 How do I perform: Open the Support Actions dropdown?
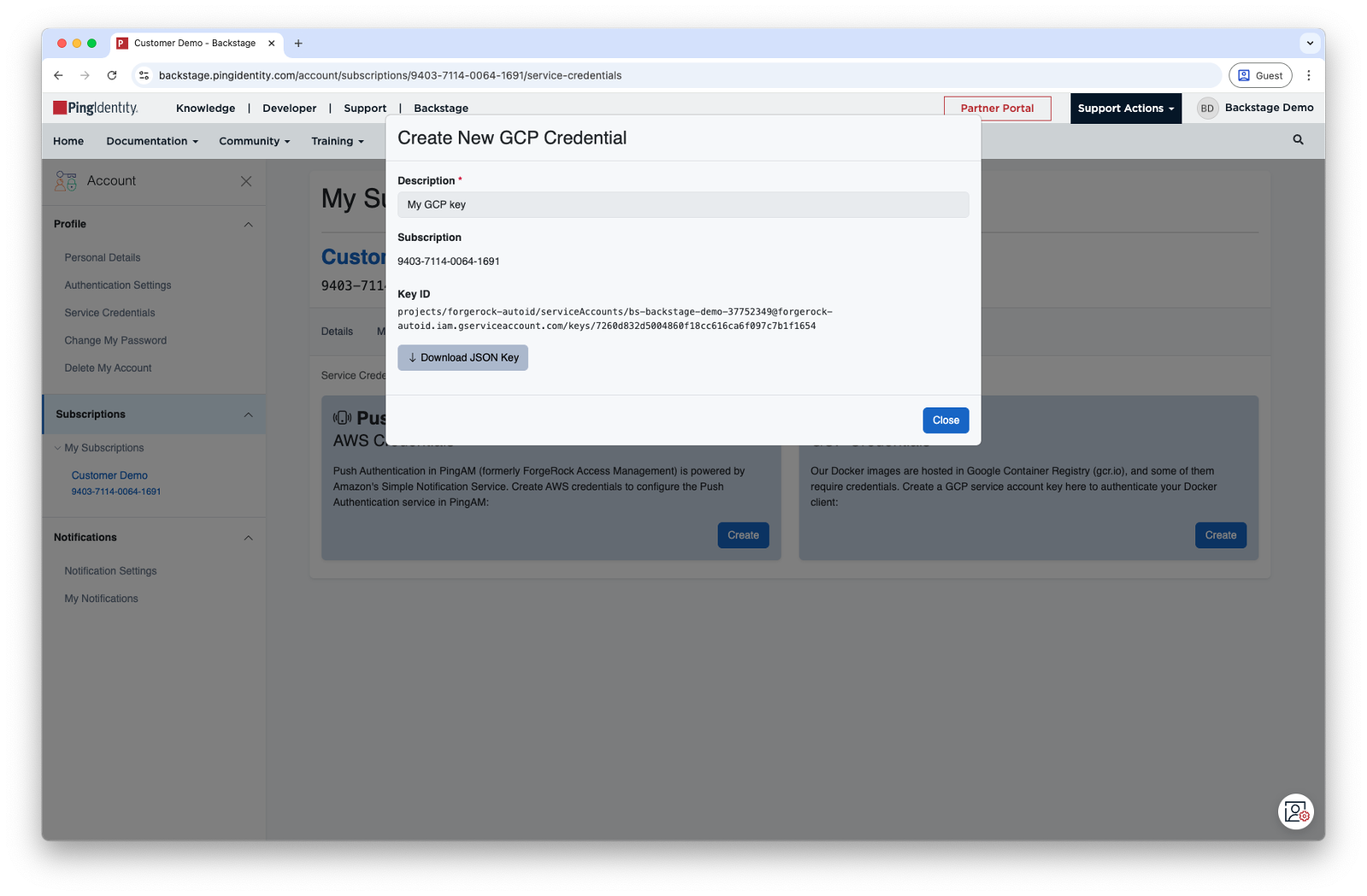pyautogui.click(x=1125, y=108)
